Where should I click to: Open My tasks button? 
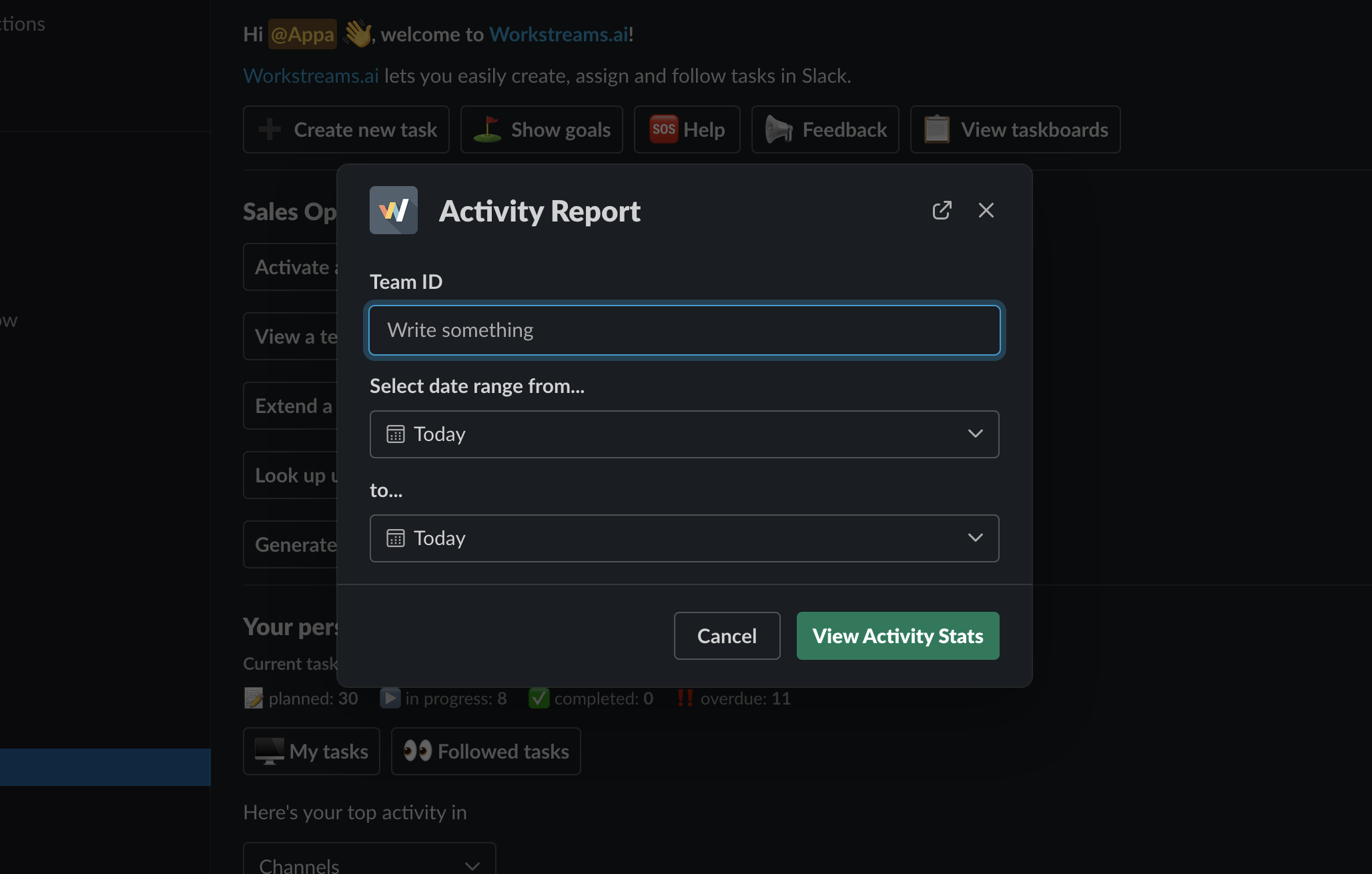[x=312, y=751]
